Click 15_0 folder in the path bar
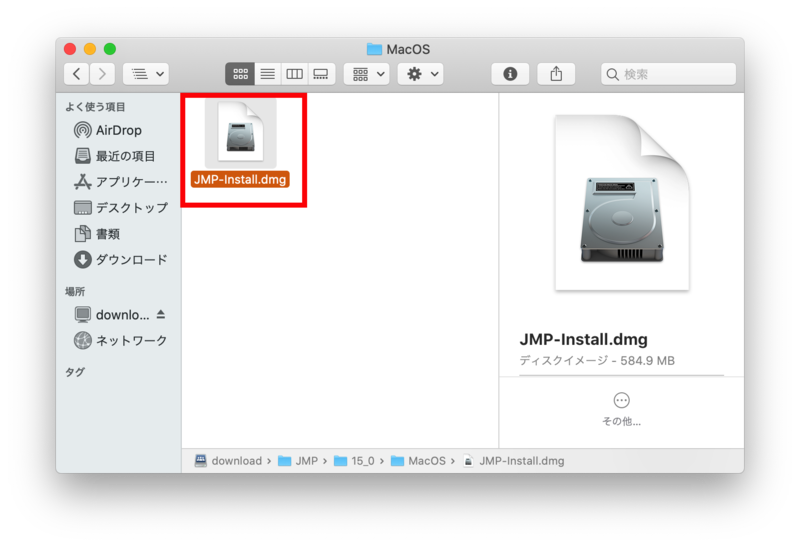This screenshot has height=547, width=800. 354,461
